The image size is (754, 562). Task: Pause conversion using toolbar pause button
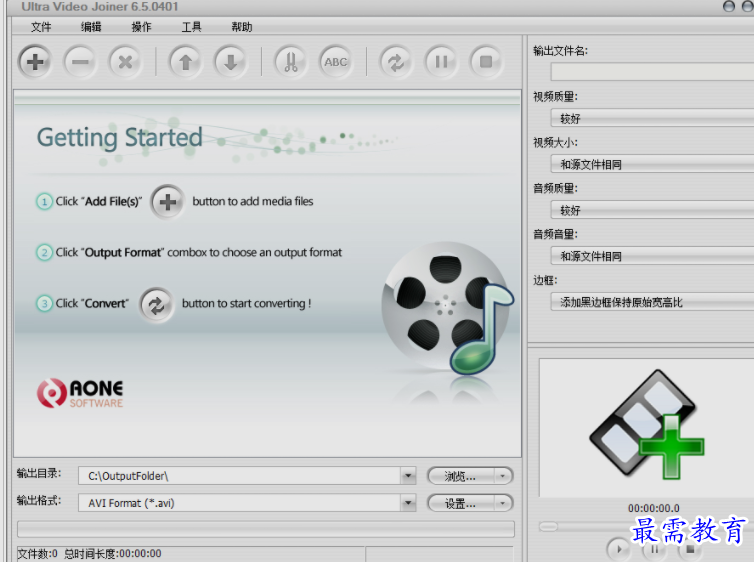pos(441,62)
